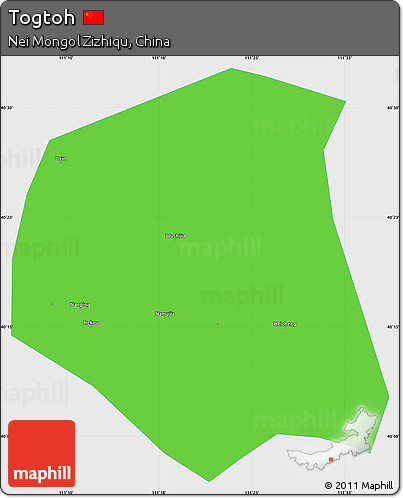Screen dimensions: 403x498
Task: Click the red maphill logo
Action: (42, 453)
